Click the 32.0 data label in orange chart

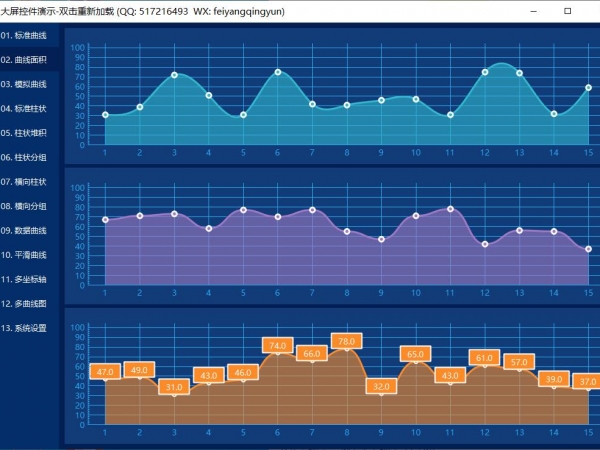(381, 385)
